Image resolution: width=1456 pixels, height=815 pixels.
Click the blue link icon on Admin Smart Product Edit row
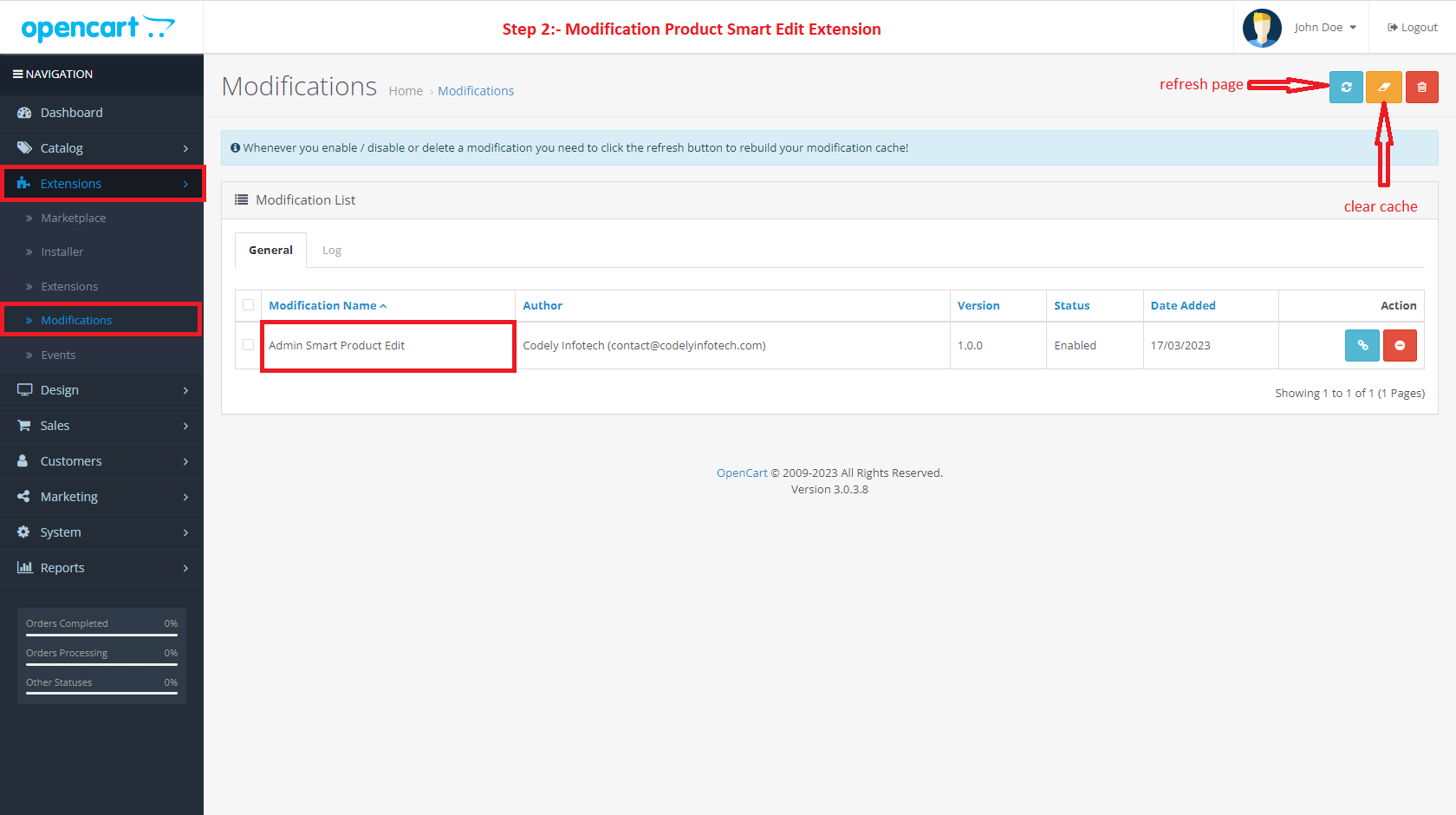tap(1362, 345)
